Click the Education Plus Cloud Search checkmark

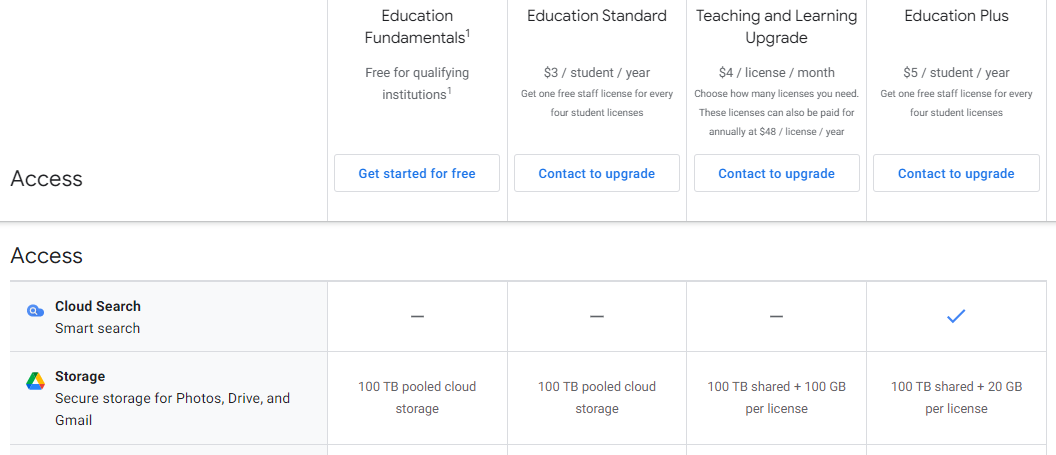coord(956,316)
